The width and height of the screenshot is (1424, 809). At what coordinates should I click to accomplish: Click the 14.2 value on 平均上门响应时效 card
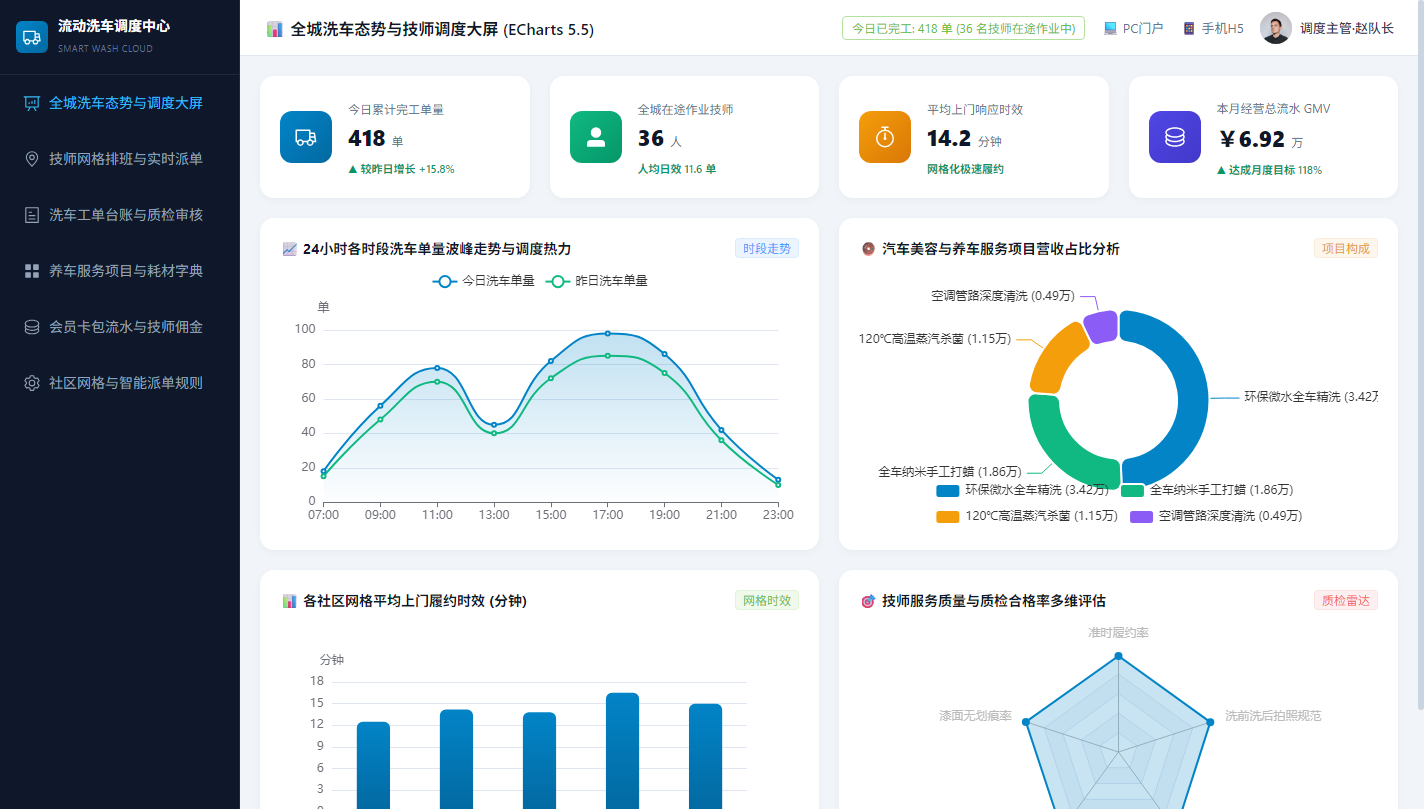click(949, 139)
